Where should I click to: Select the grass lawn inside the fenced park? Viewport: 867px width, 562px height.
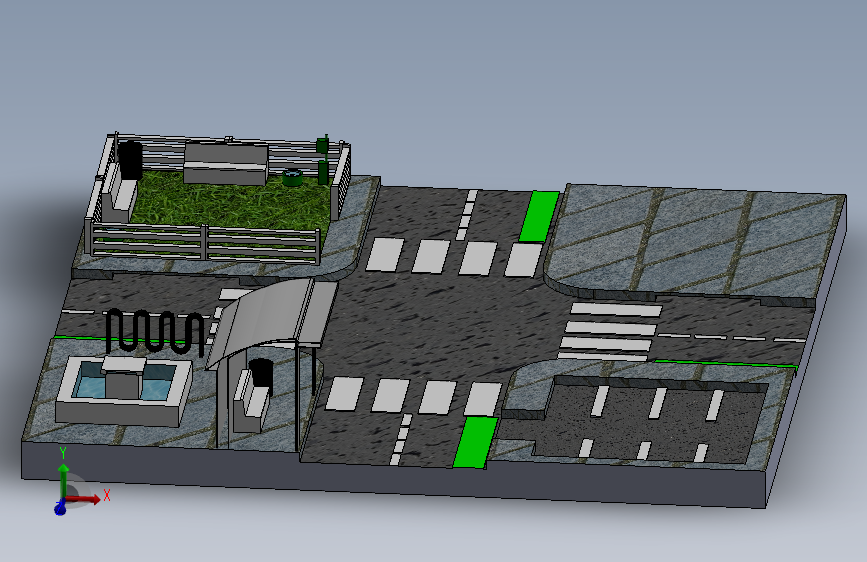coord(232,205)
